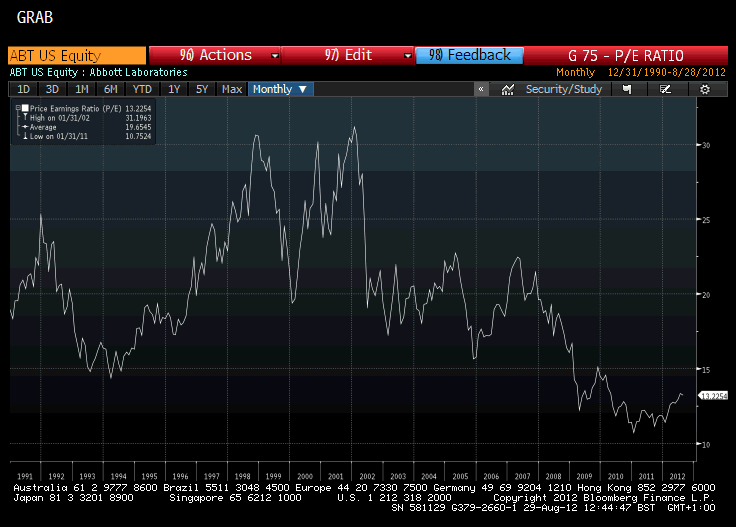Collapse the toolbar with double-arrow icon
This screenshot has width=736, height=527.
[x=481, y=89]
